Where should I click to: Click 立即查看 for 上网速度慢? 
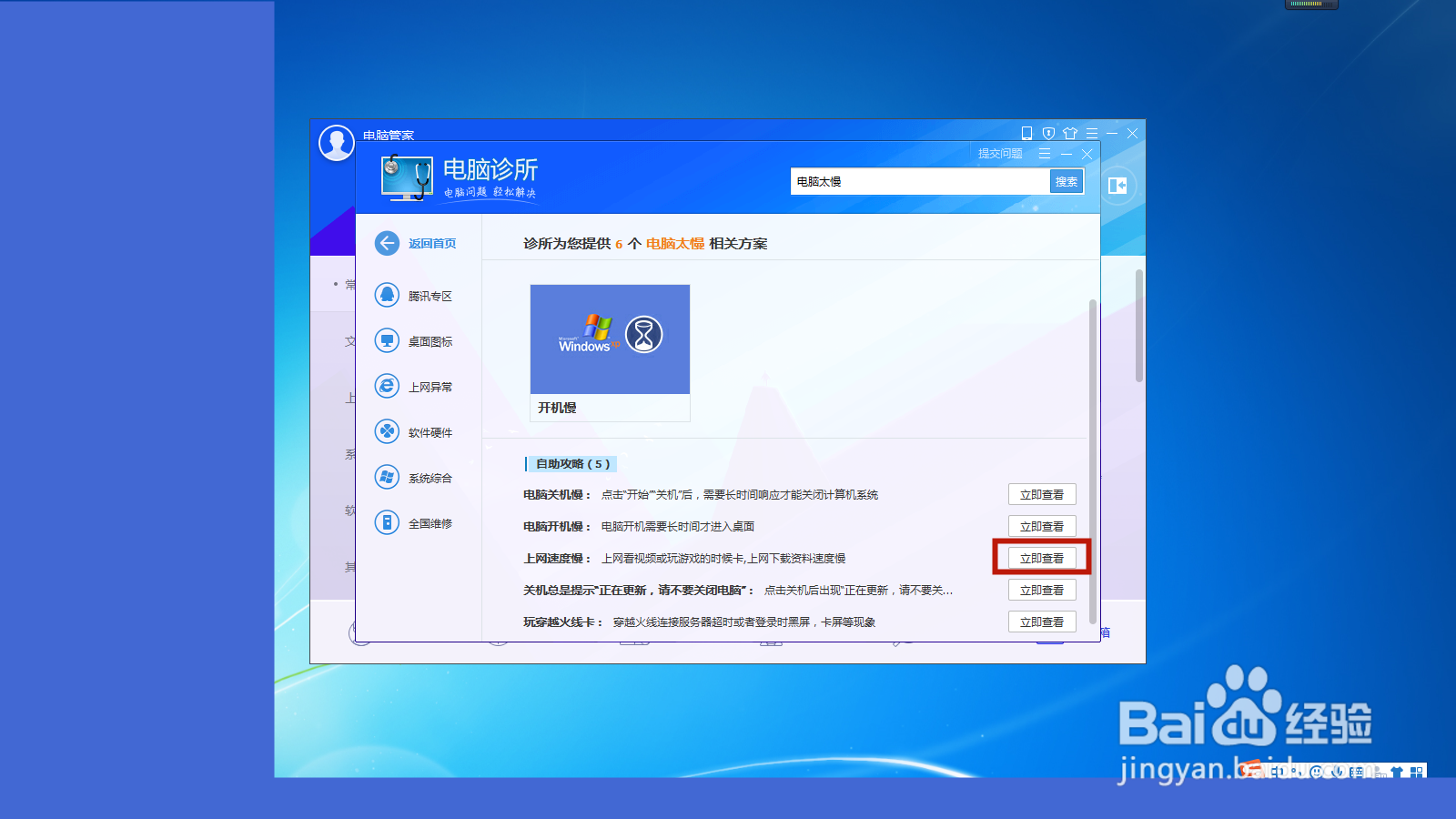point(1042,559)
